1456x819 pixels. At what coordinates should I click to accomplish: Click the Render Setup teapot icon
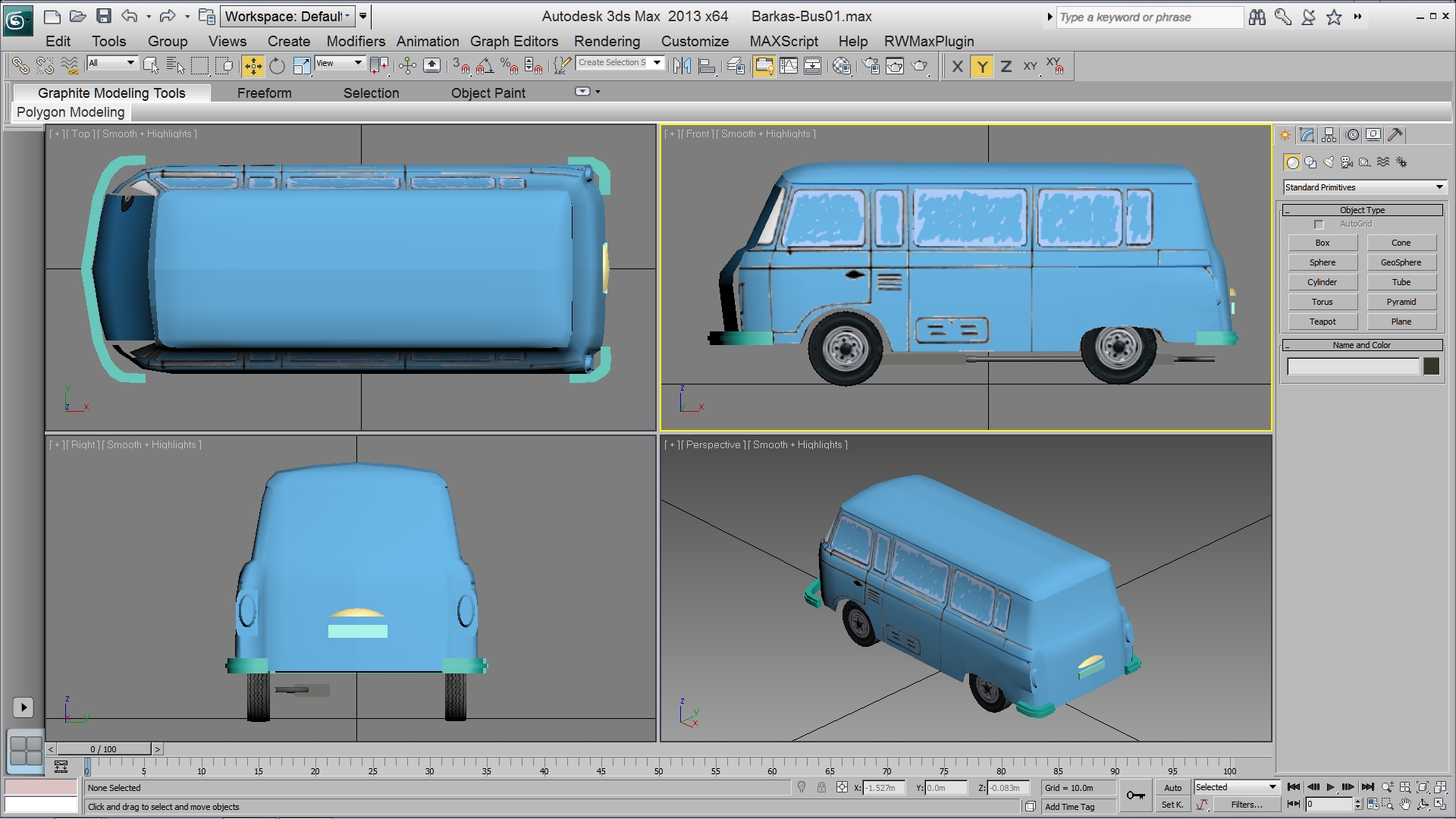pos(871,67)
